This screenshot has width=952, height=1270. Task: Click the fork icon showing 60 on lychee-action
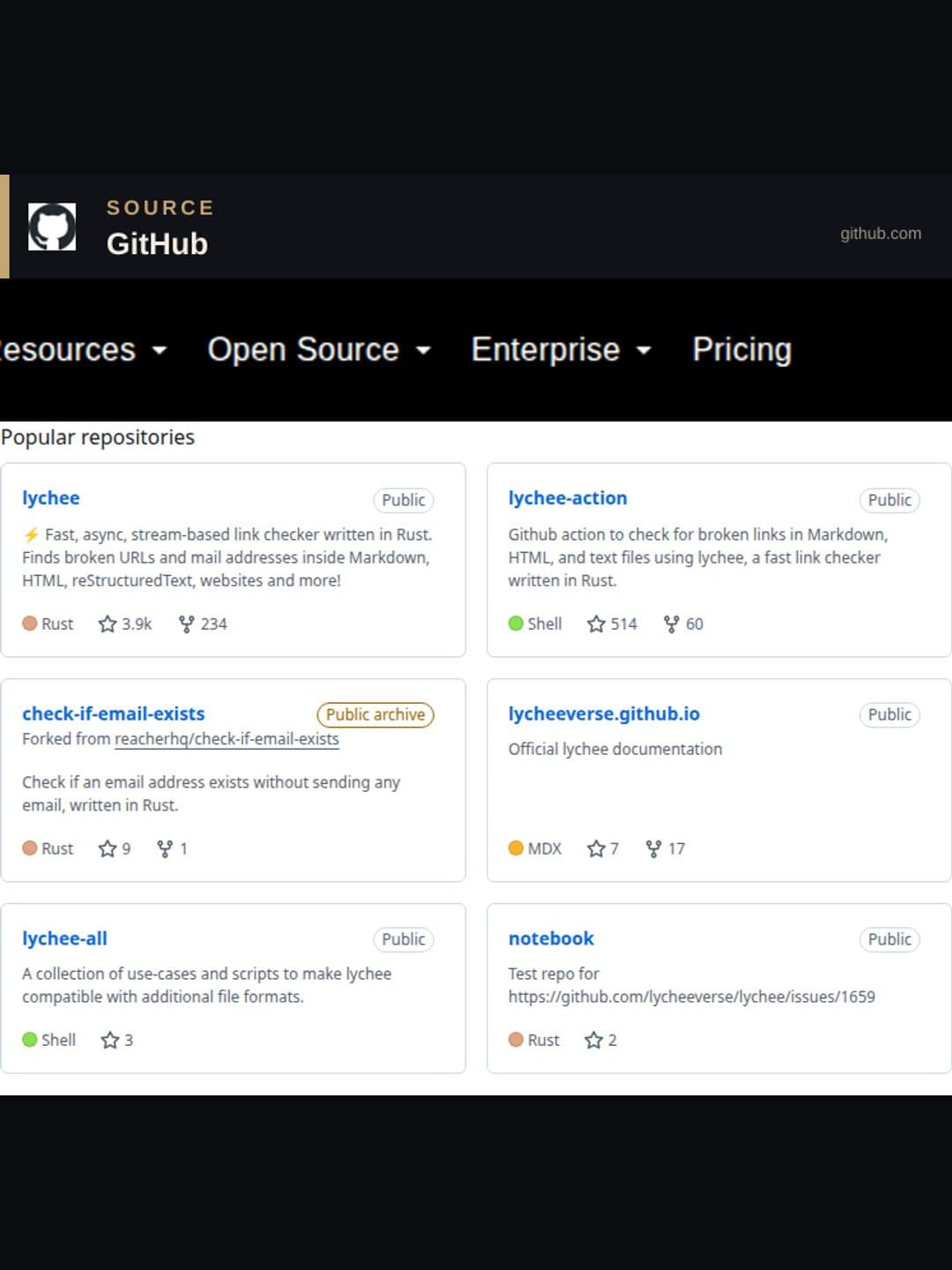pos(671,624)
